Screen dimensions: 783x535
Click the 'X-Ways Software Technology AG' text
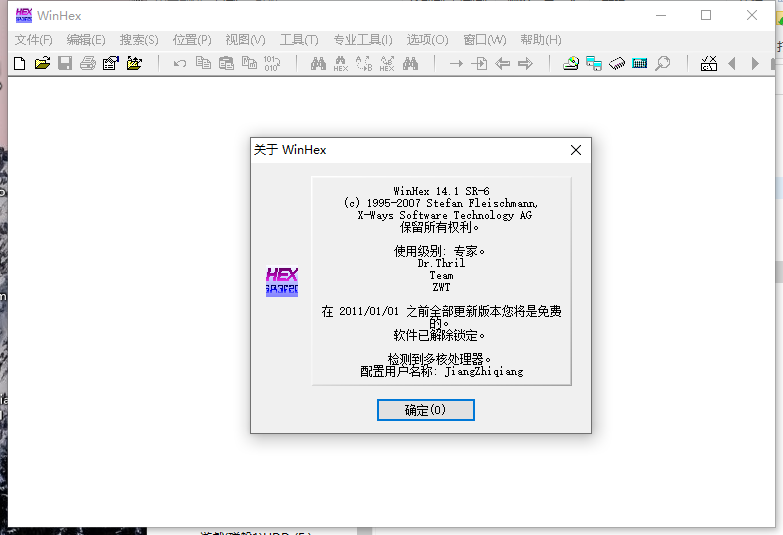pos(444,215)
